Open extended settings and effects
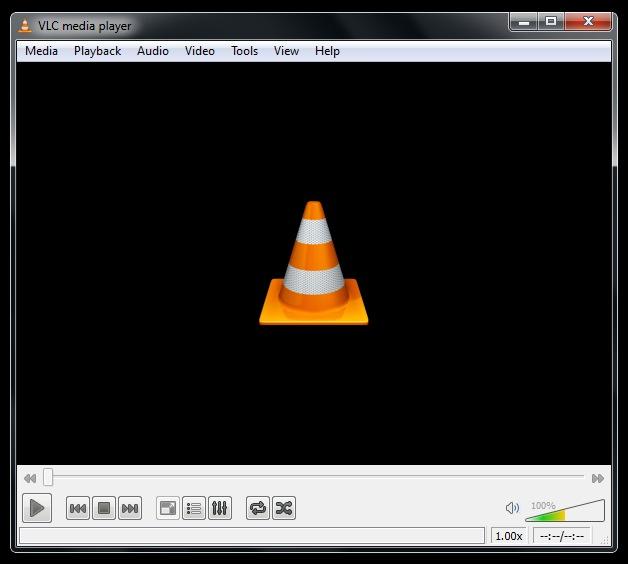This screenshot has height=564, width=628. 220,509
